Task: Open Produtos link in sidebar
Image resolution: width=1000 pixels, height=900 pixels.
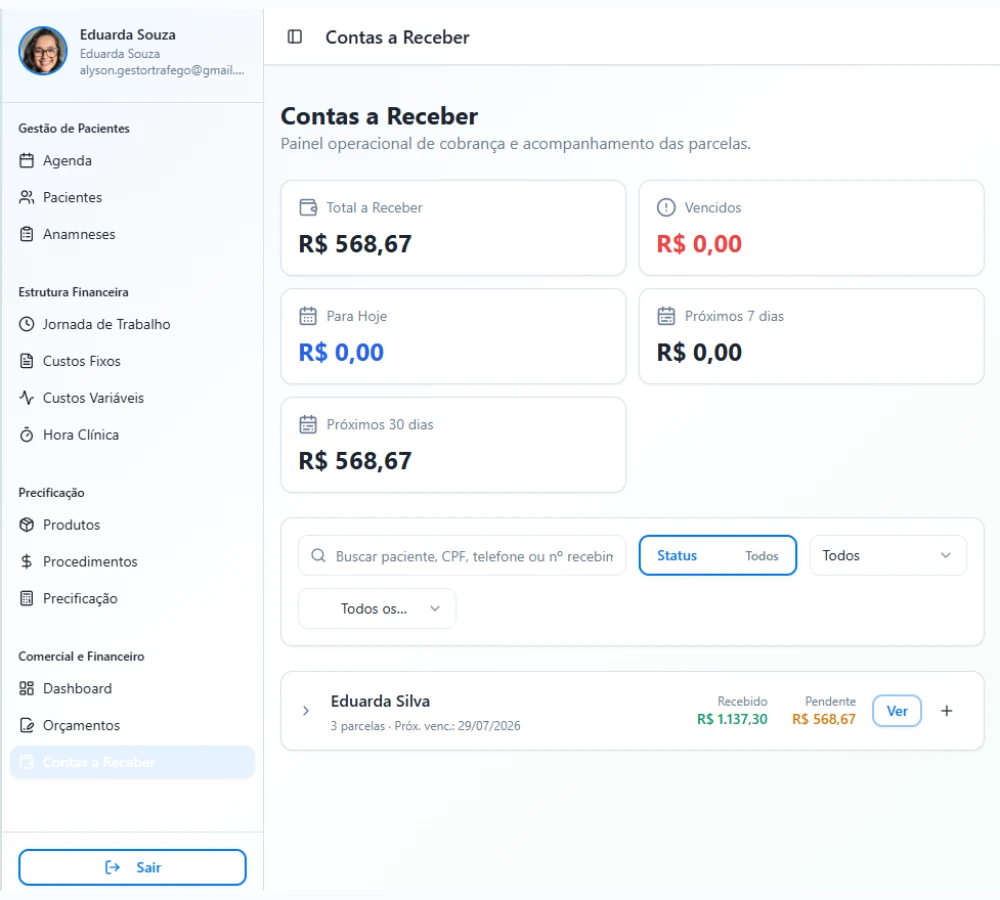Action: [x=132, y=524]
